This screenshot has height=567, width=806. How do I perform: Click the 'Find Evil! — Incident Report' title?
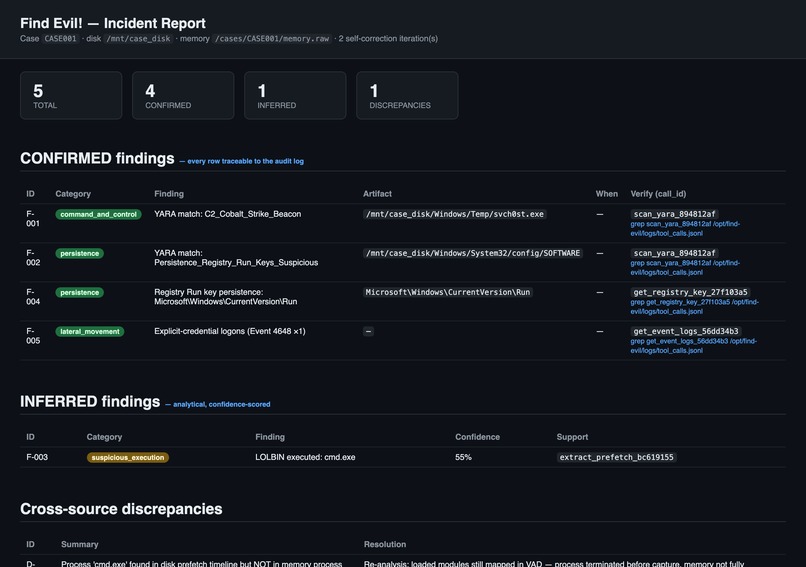113,23
